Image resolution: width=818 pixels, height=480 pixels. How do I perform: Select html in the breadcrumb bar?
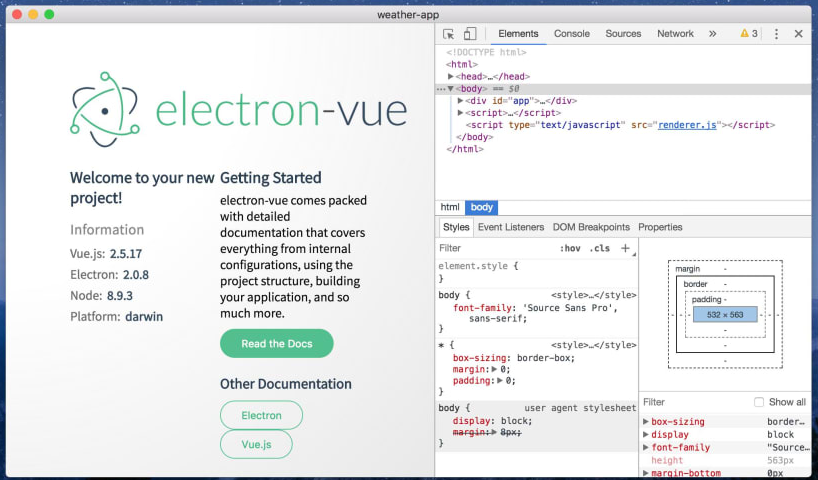pos(450,207)
